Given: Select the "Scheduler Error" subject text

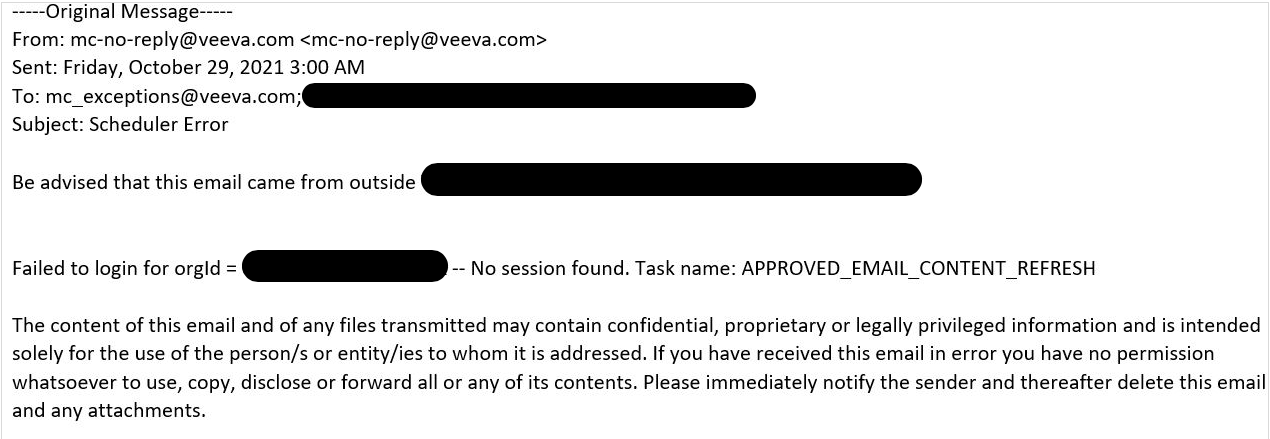Looking at the screenshot, I should pyautogui.click(x=158, y=125).
